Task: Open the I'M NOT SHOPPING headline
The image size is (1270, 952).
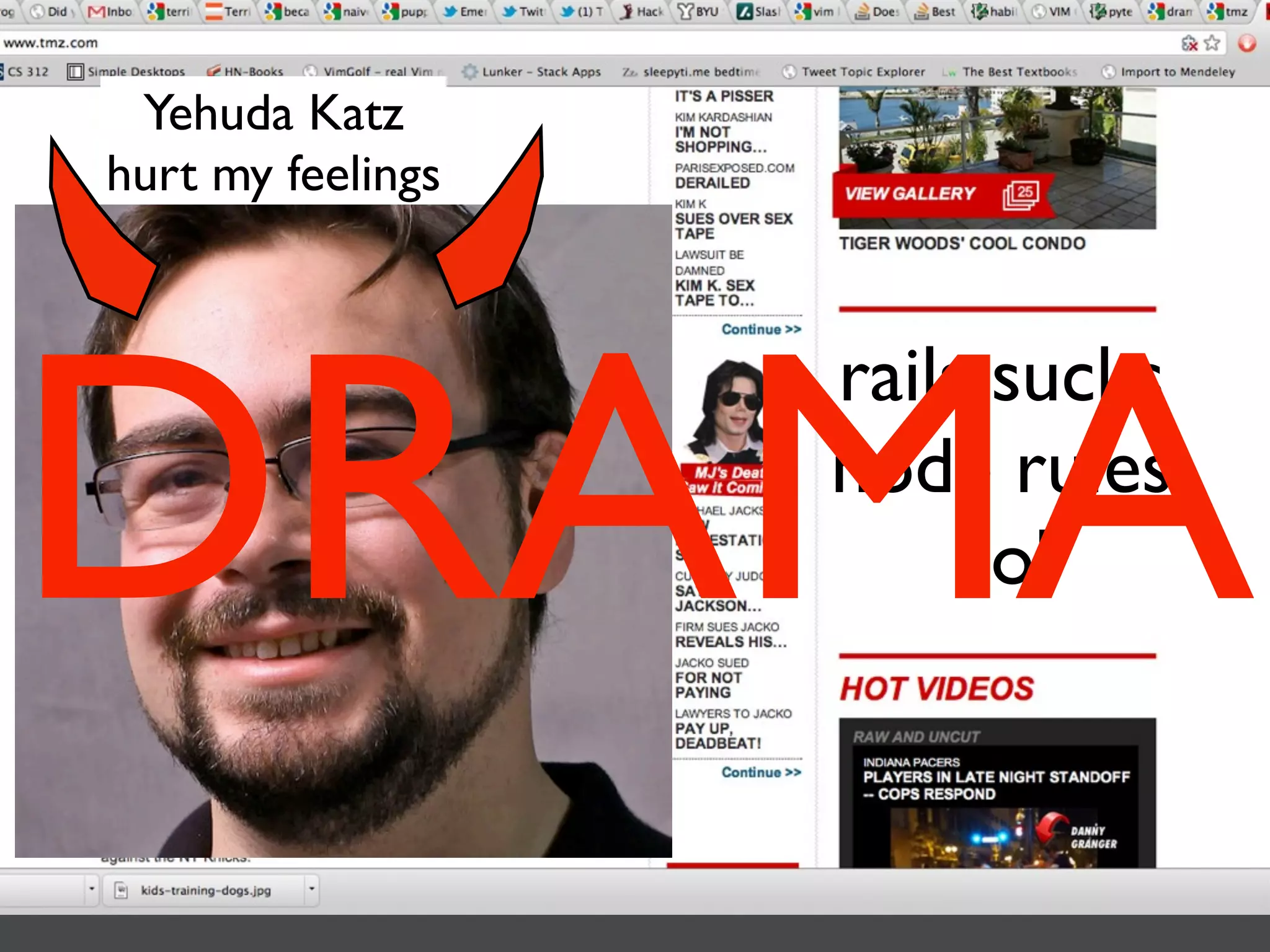Action: click(x=721, y=139)
